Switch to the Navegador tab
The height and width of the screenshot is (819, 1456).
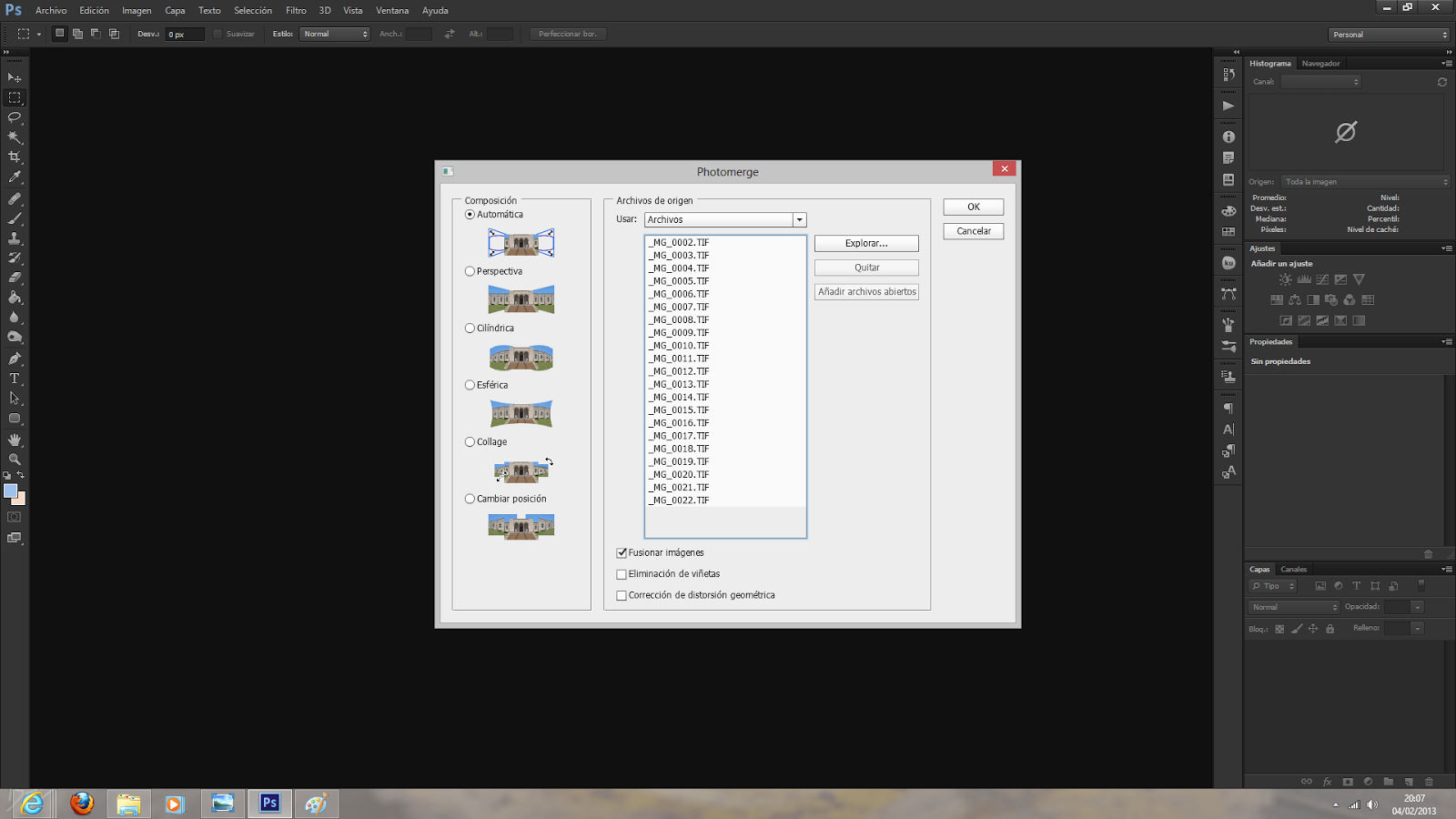1320,64
